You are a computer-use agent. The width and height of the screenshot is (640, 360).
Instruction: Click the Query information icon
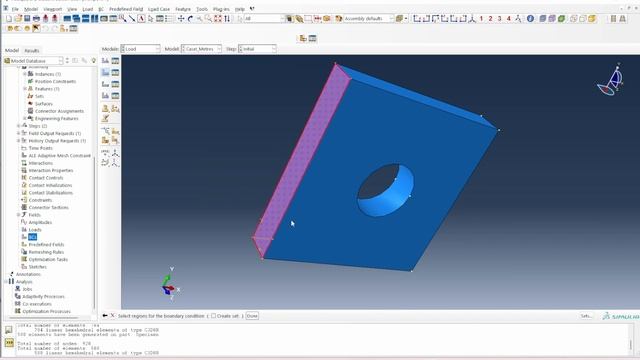pyautogui.click(x=530, y=18)
